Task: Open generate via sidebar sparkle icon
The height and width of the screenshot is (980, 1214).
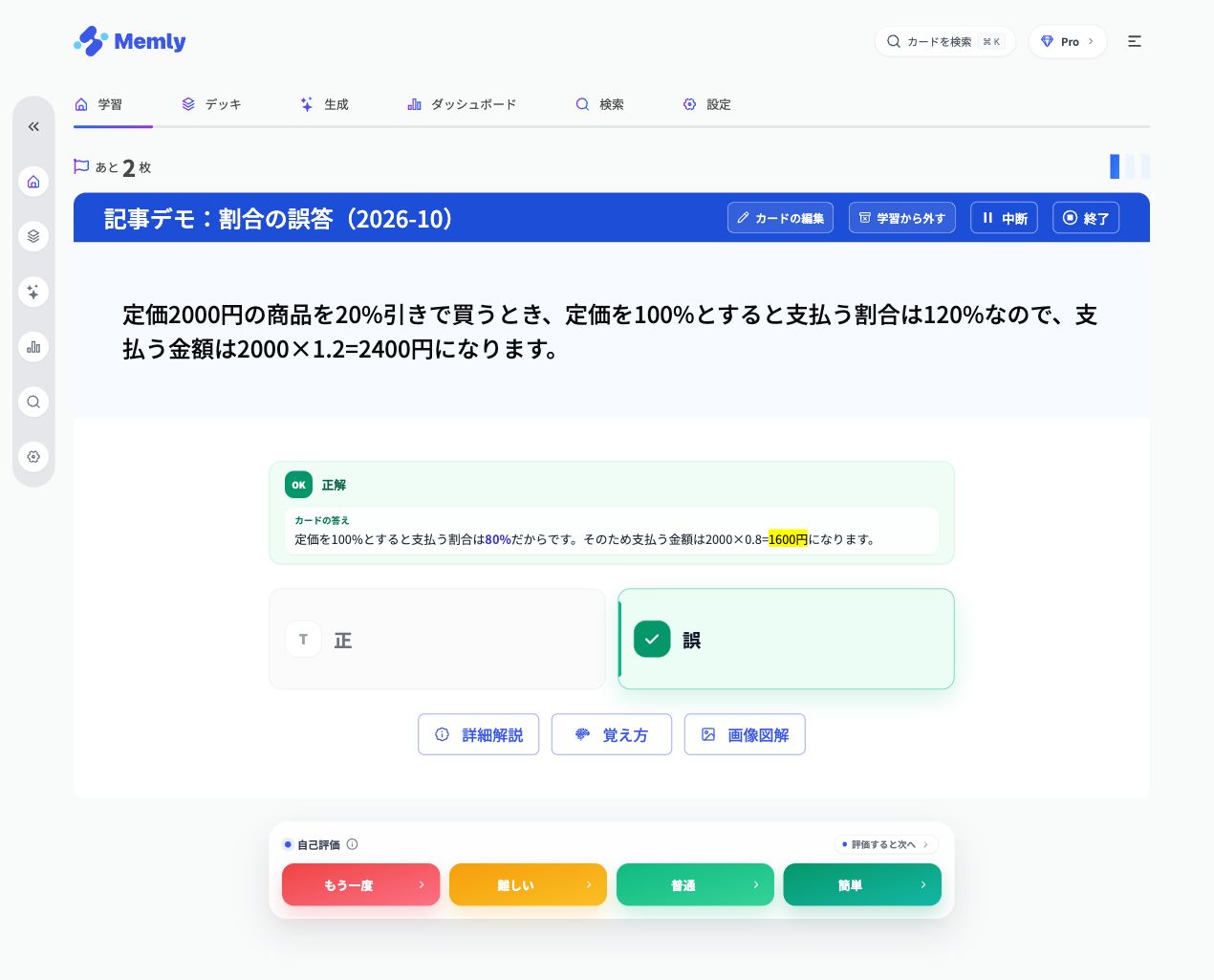Action: coord(33,292)
